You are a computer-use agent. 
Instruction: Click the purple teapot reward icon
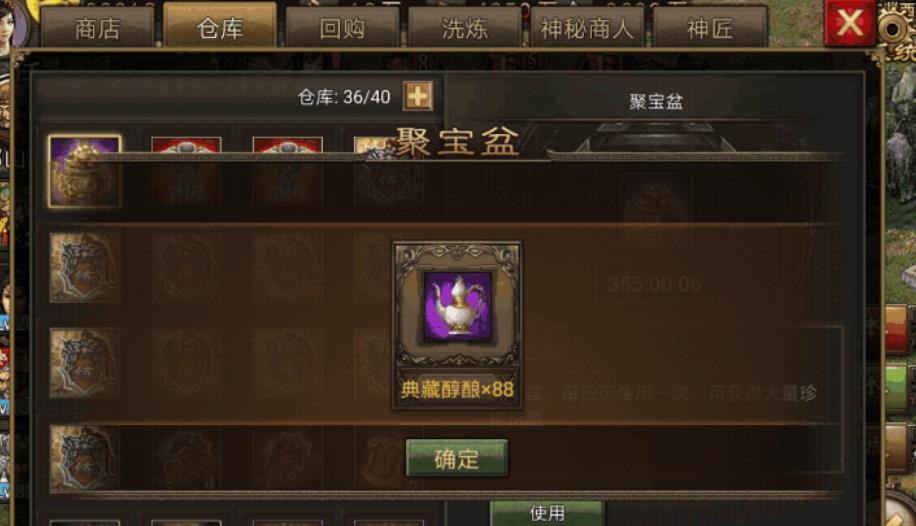tap(457, 306)
